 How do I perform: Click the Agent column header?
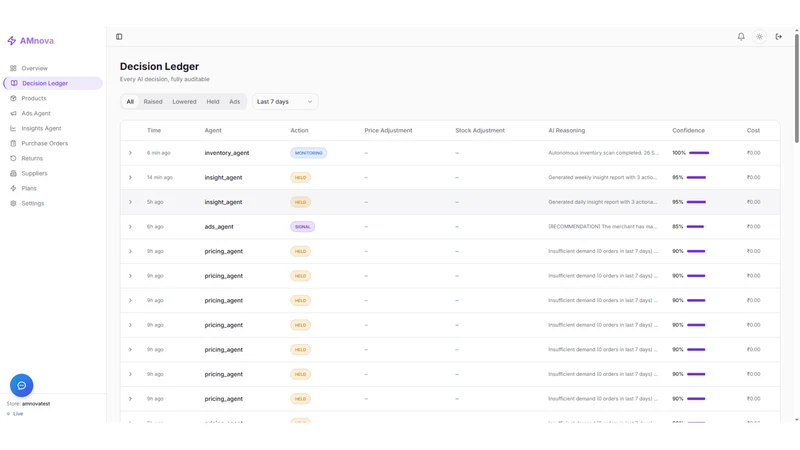pyautogui.click(x=213, y=131)
